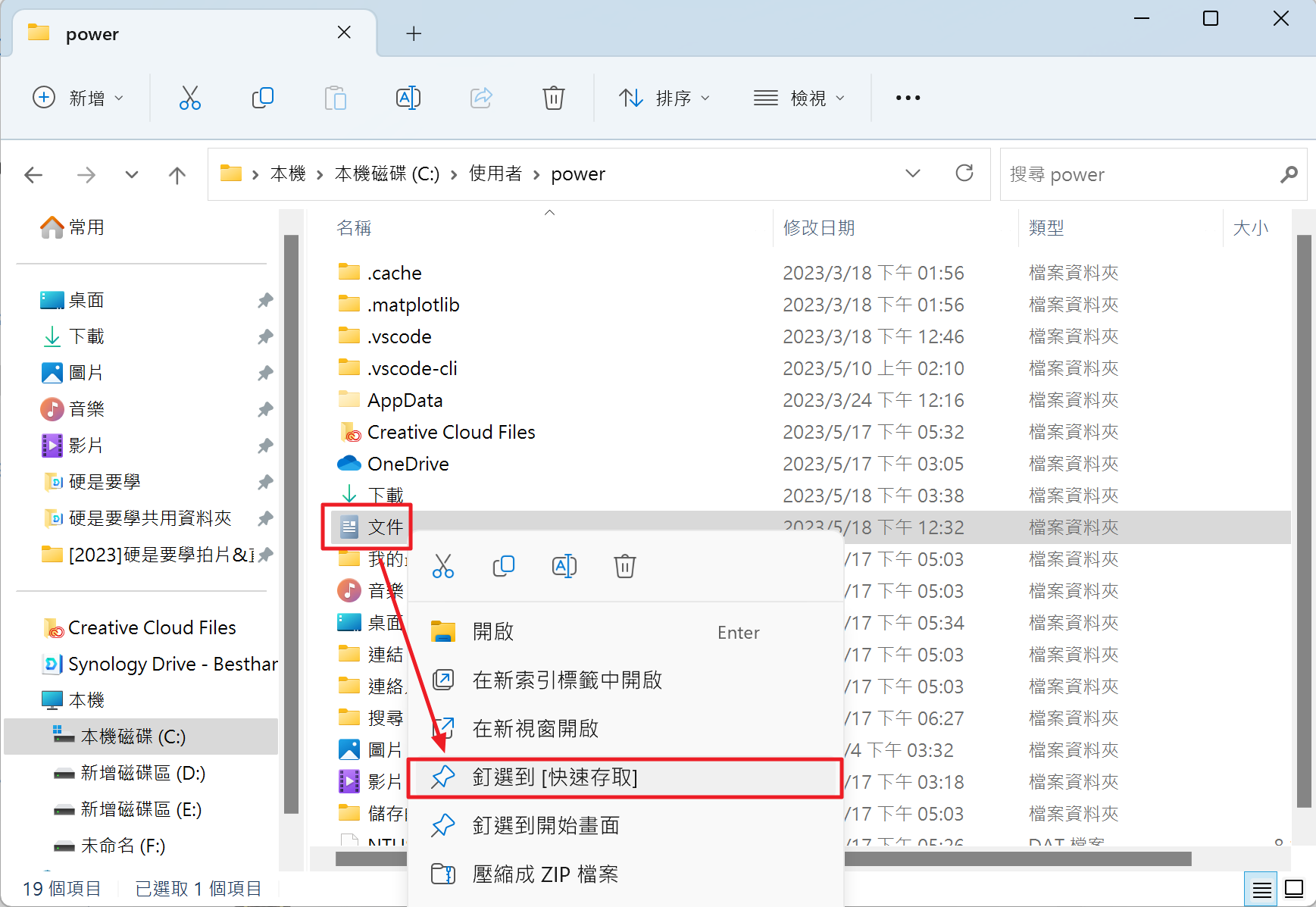
Task: Click the Refresh icon beside address bar
Action: 964,174
